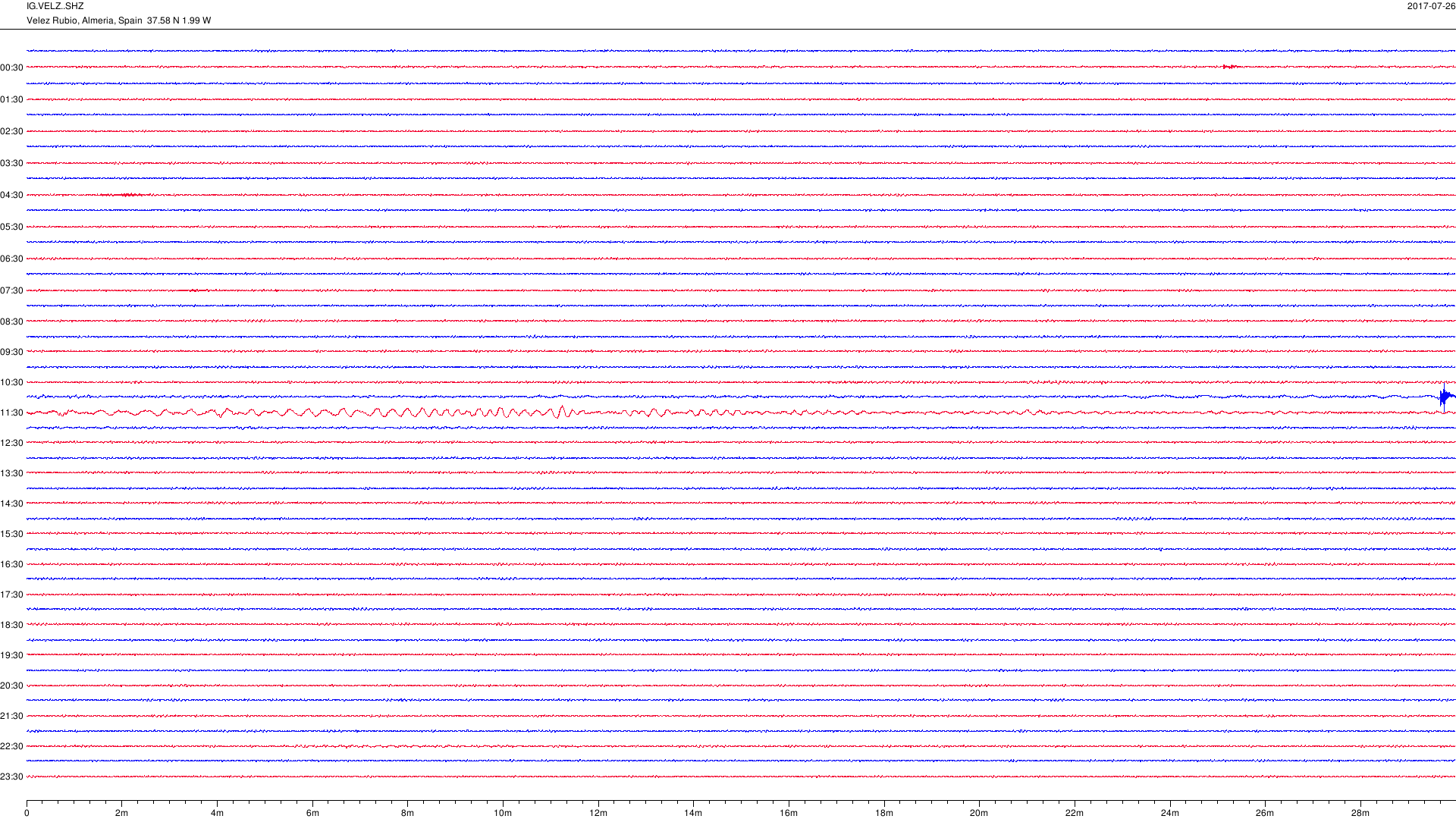Image resolution: width=1456 pixels, height=819 pixels.
Task: Select the 14:30 time label
Action: [11, 504]
